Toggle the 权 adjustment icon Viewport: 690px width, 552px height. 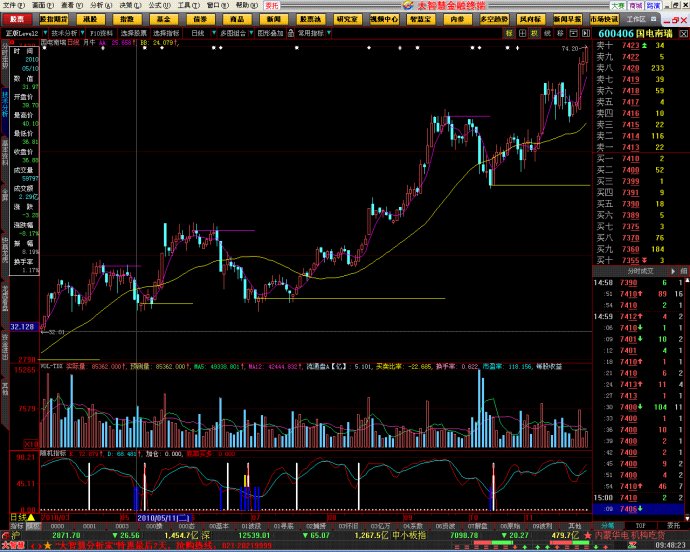pos(535,33)
